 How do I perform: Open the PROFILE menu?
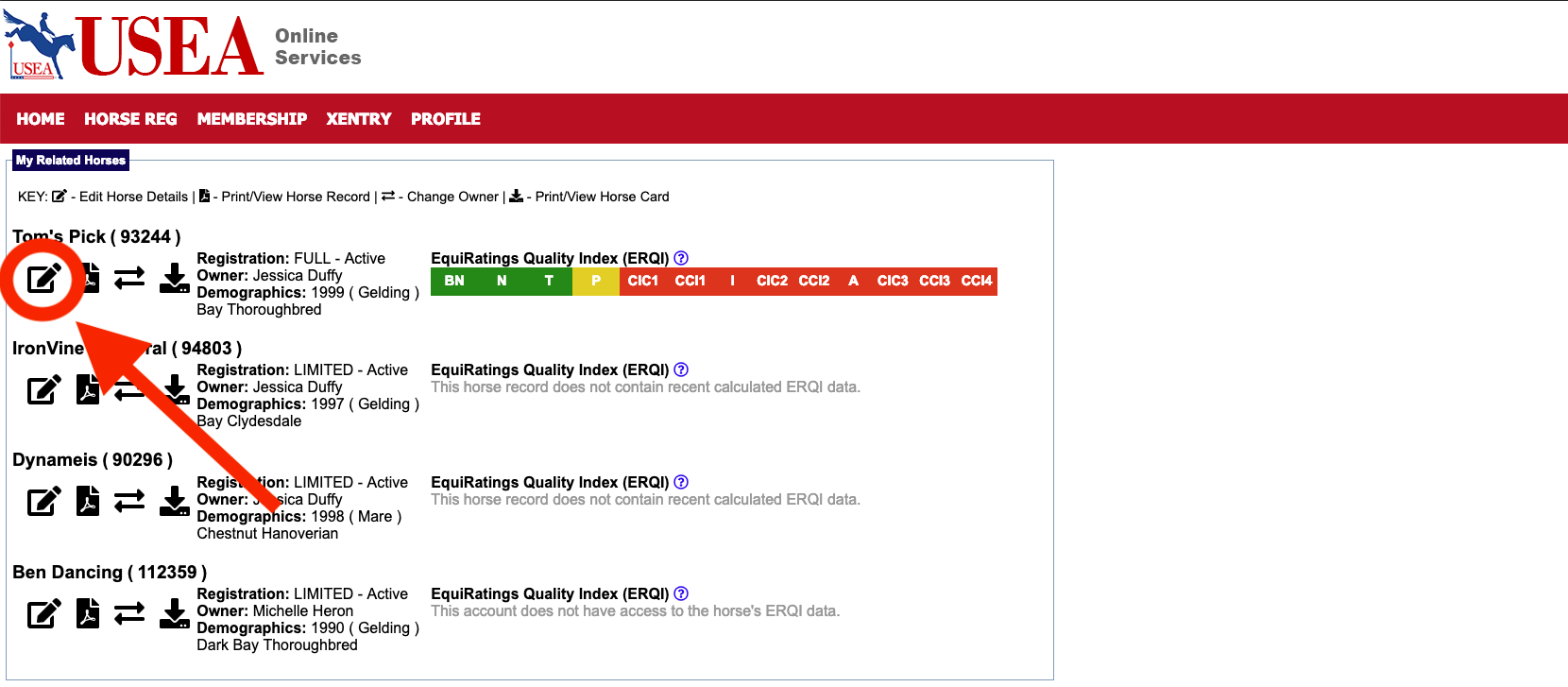(x=445, y=119)
